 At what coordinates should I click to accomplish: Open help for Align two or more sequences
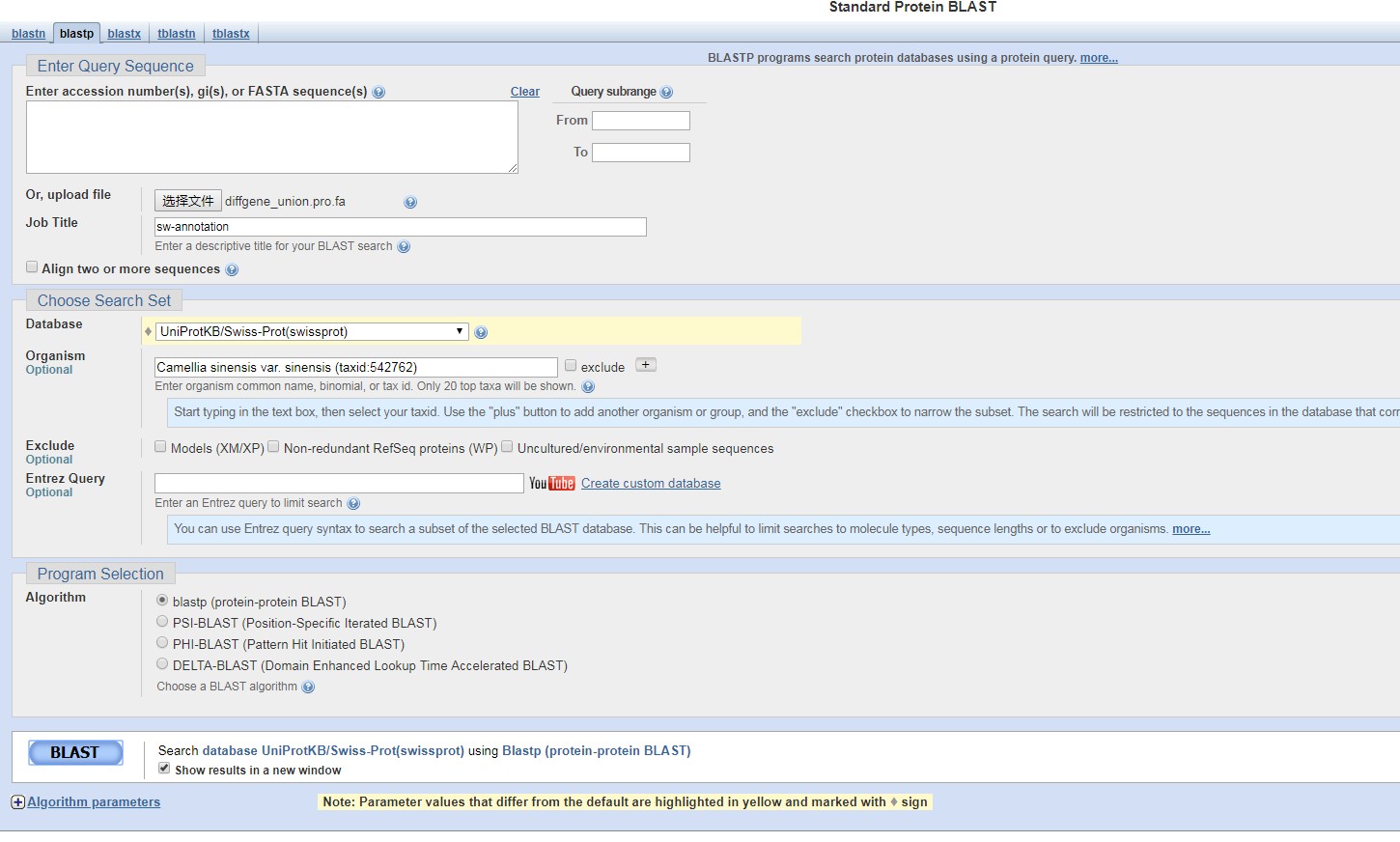coord(232,270)
